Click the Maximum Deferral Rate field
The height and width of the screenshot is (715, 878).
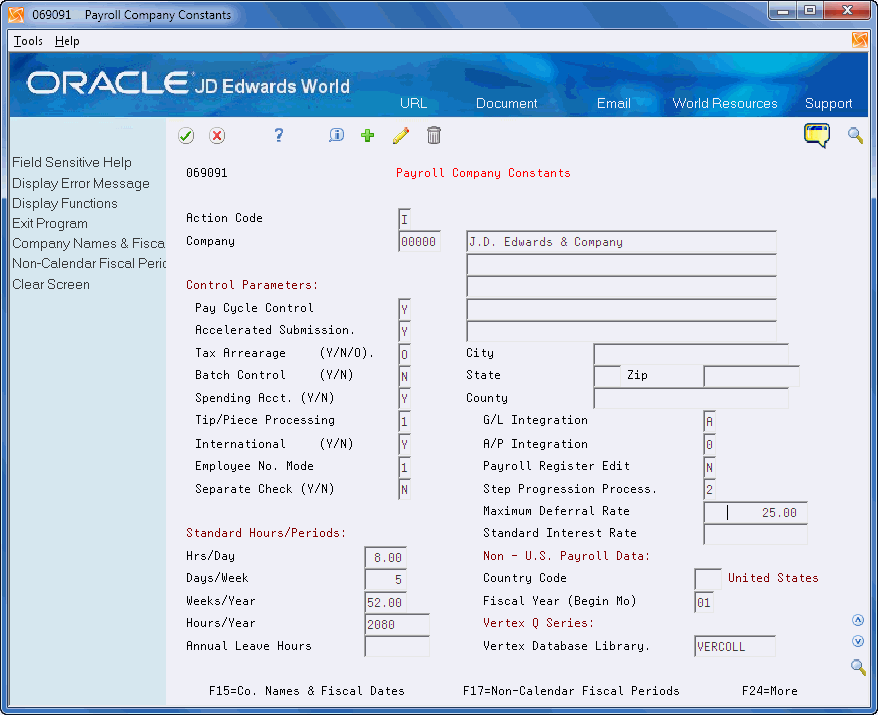point(755,512)
